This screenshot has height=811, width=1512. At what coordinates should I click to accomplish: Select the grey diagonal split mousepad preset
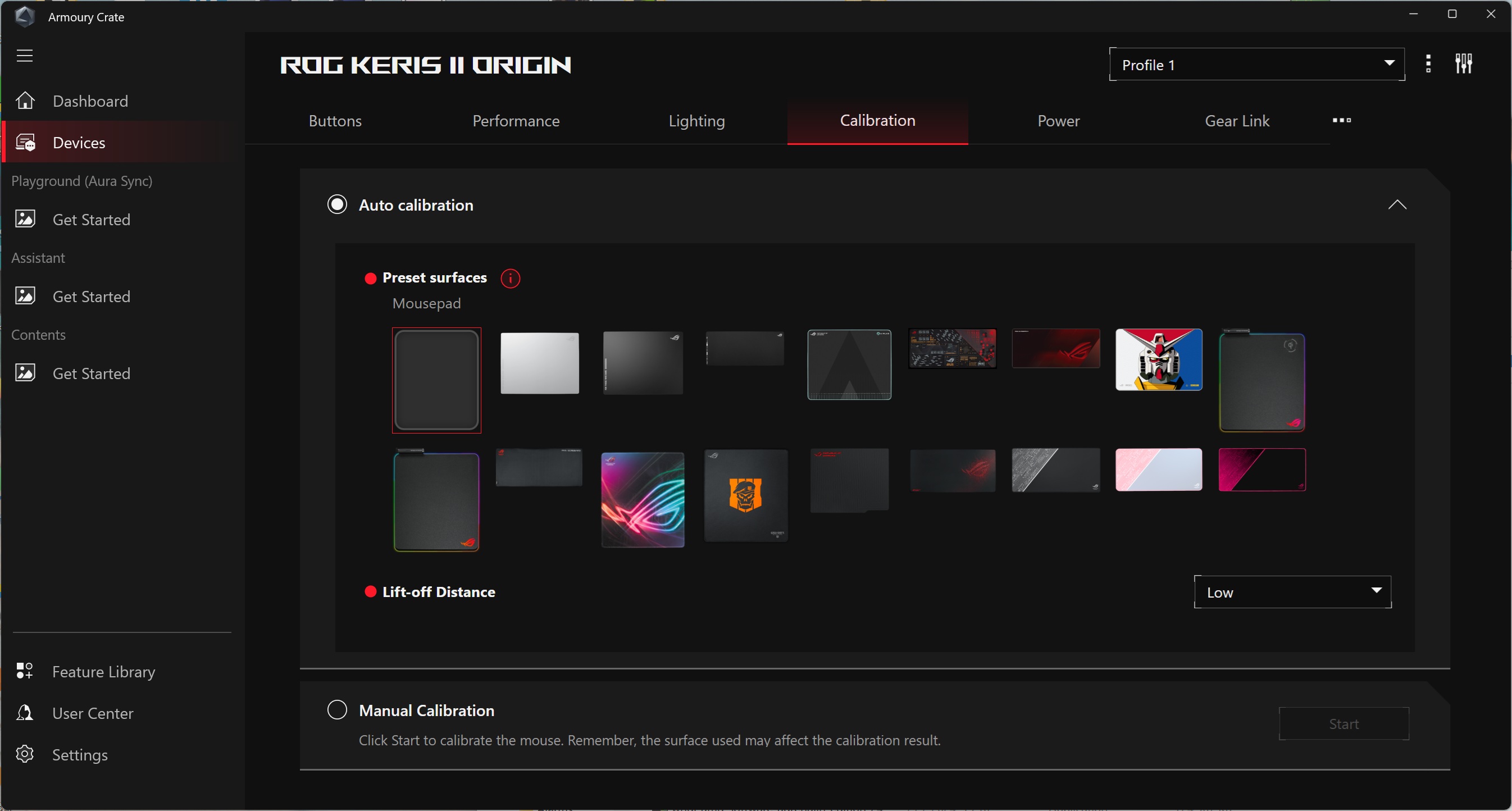click(1055, 470)
